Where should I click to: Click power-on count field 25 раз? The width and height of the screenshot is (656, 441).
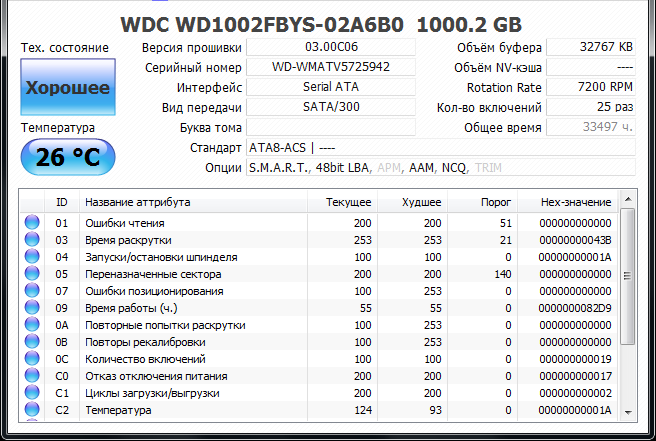tap(591, 107)
